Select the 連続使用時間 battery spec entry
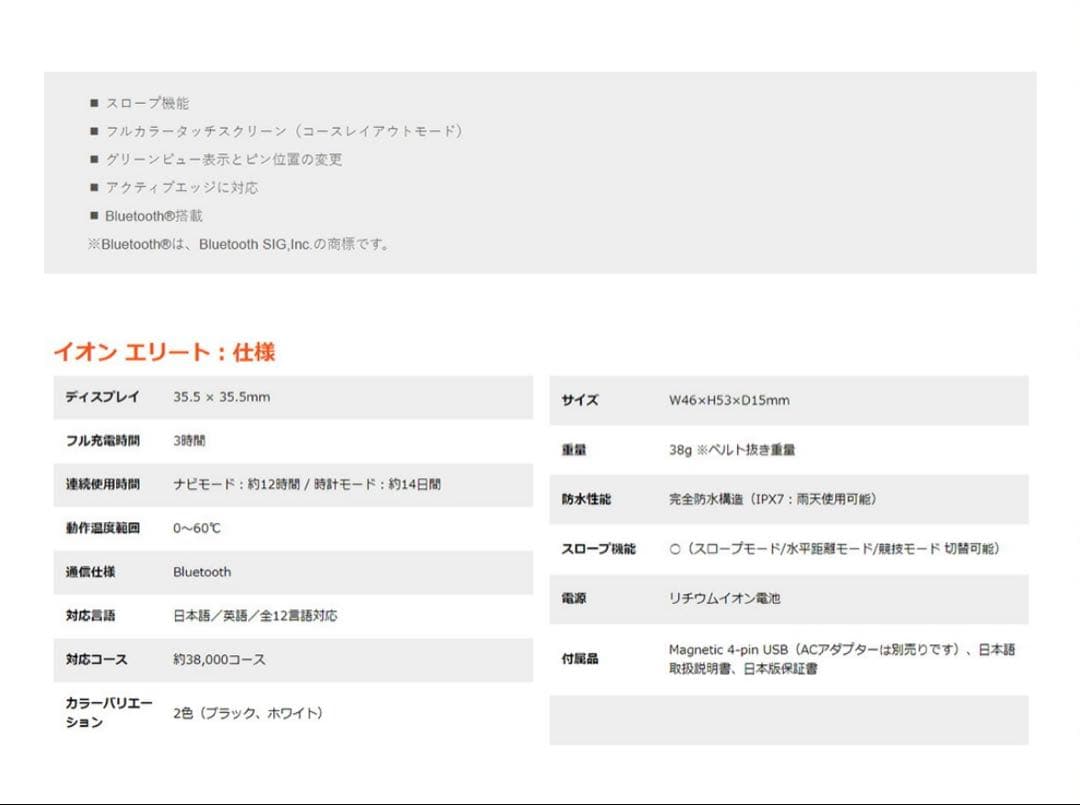This screenshot has height=805, width=1080. (105, 484)
